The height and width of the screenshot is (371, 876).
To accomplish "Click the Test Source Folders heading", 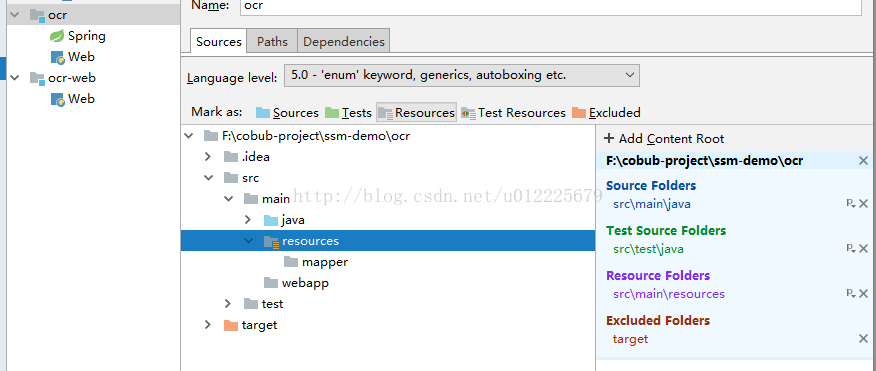I will (x=666, y=231).
